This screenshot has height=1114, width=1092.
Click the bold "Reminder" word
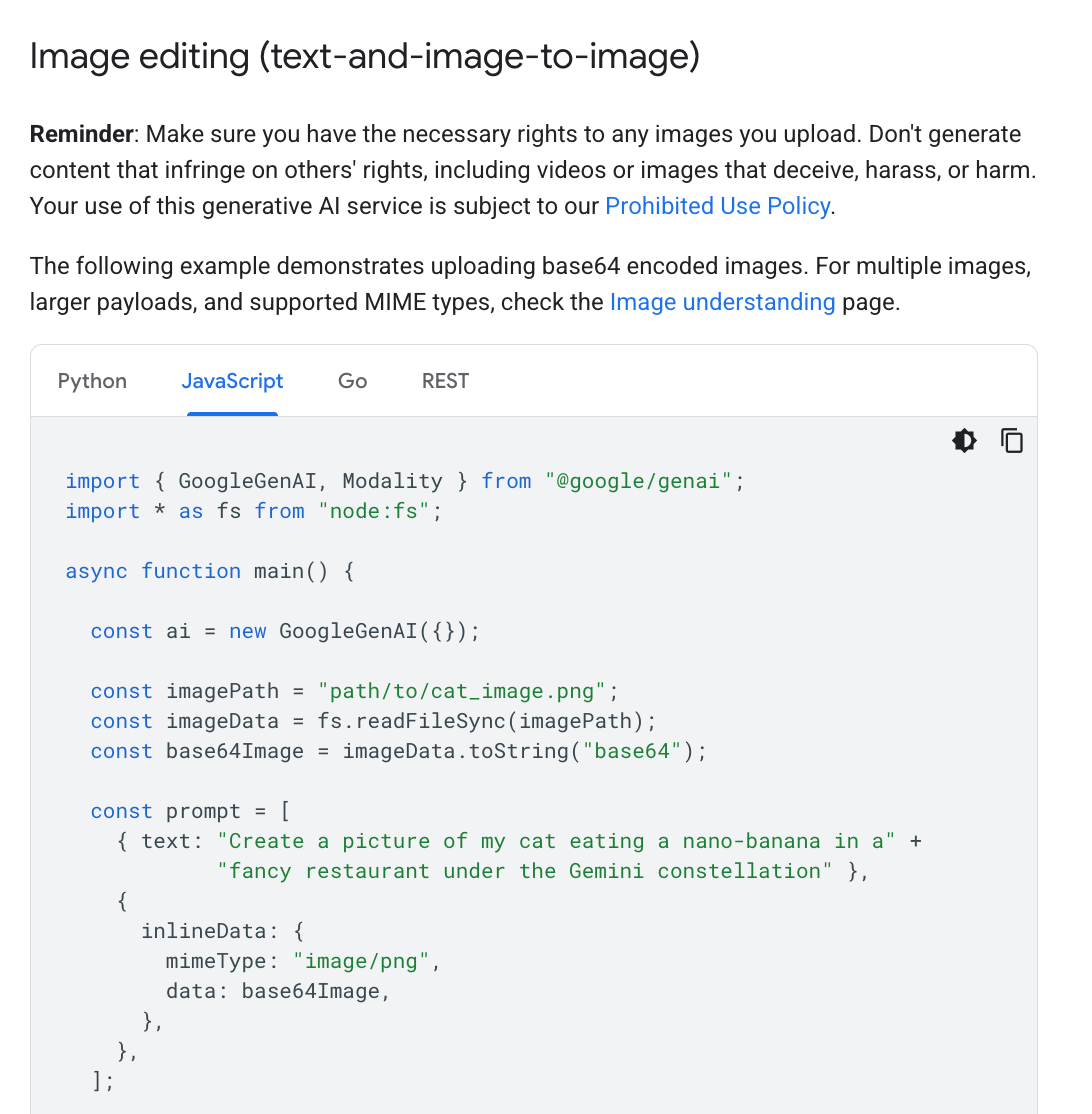(x=82, y=134)
